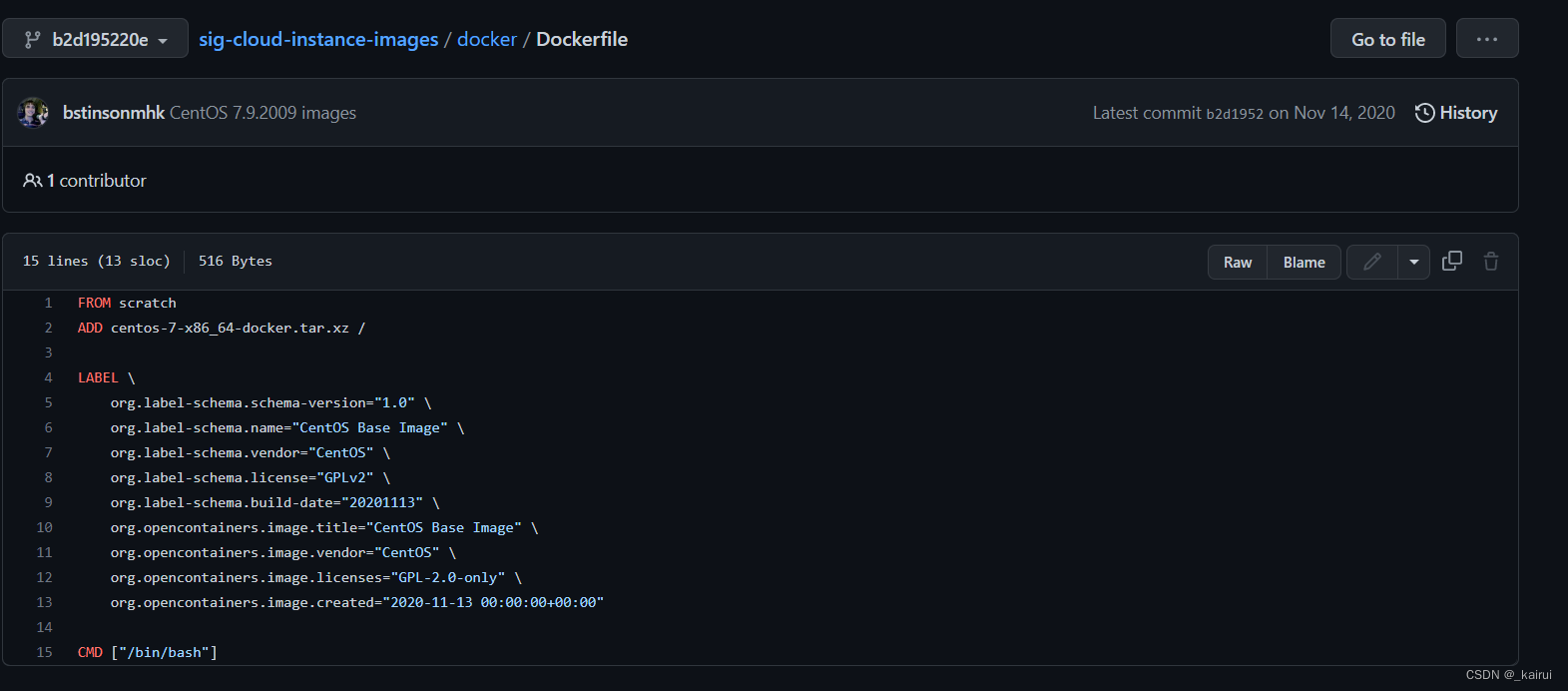Click the trash delete file icon
The height and width of the screenshot is (691, 1568).
pyautogui.click(x=1491, y=262)
